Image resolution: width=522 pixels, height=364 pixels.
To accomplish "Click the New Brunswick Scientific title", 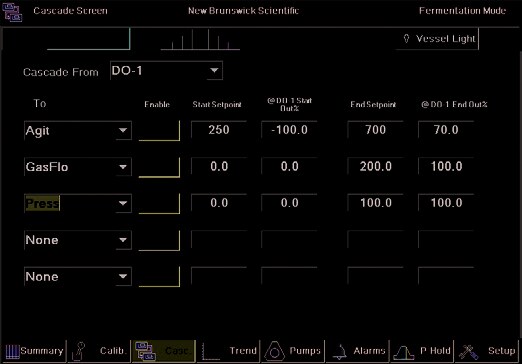I will (x=243, y=11).
